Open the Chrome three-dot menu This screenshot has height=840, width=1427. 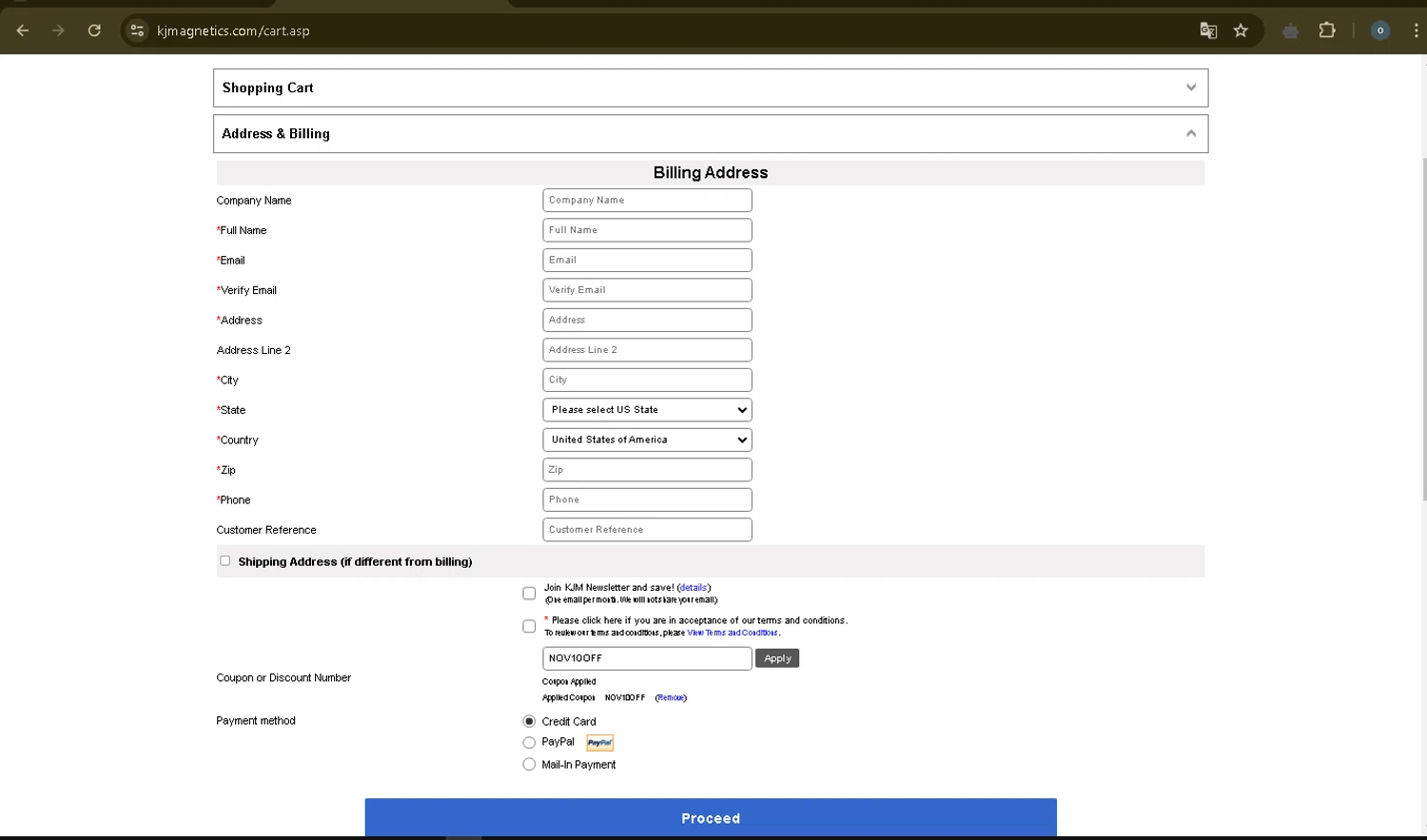click(x=1416, y=30)
